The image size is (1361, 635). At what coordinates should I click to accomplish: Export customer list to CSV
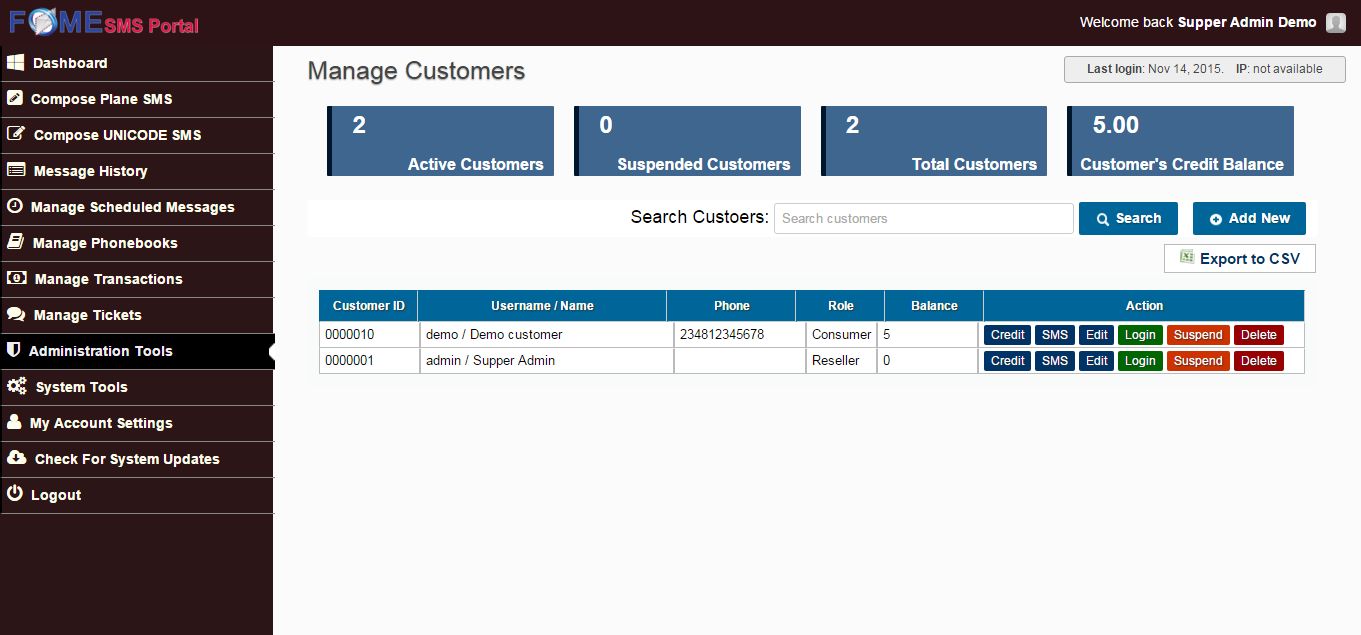1240,259
